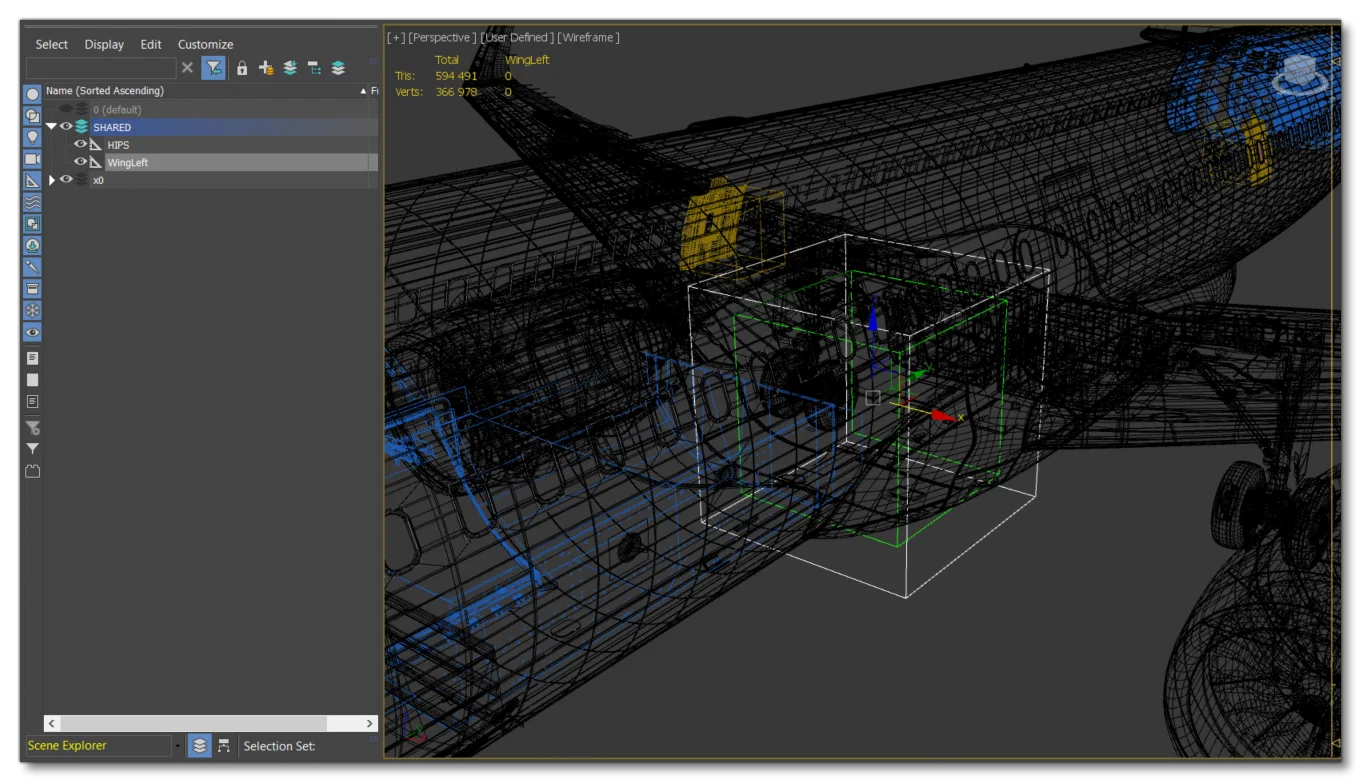Click the WingLeft helper type icon
This screenshot has height=782, width=1361.
96,162
